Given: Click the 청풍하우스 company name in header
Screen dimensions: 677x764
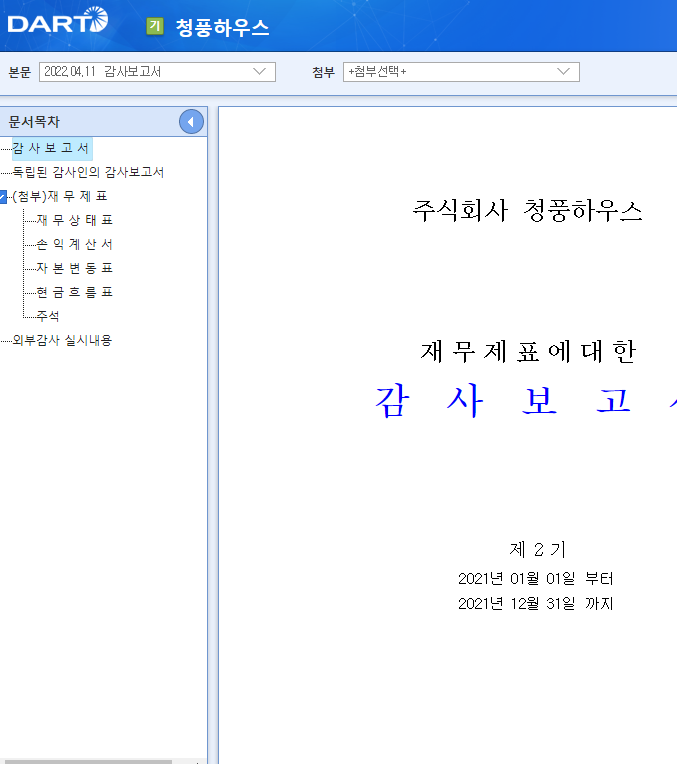Looking at the screenshot, I should (x=222, y=27).
